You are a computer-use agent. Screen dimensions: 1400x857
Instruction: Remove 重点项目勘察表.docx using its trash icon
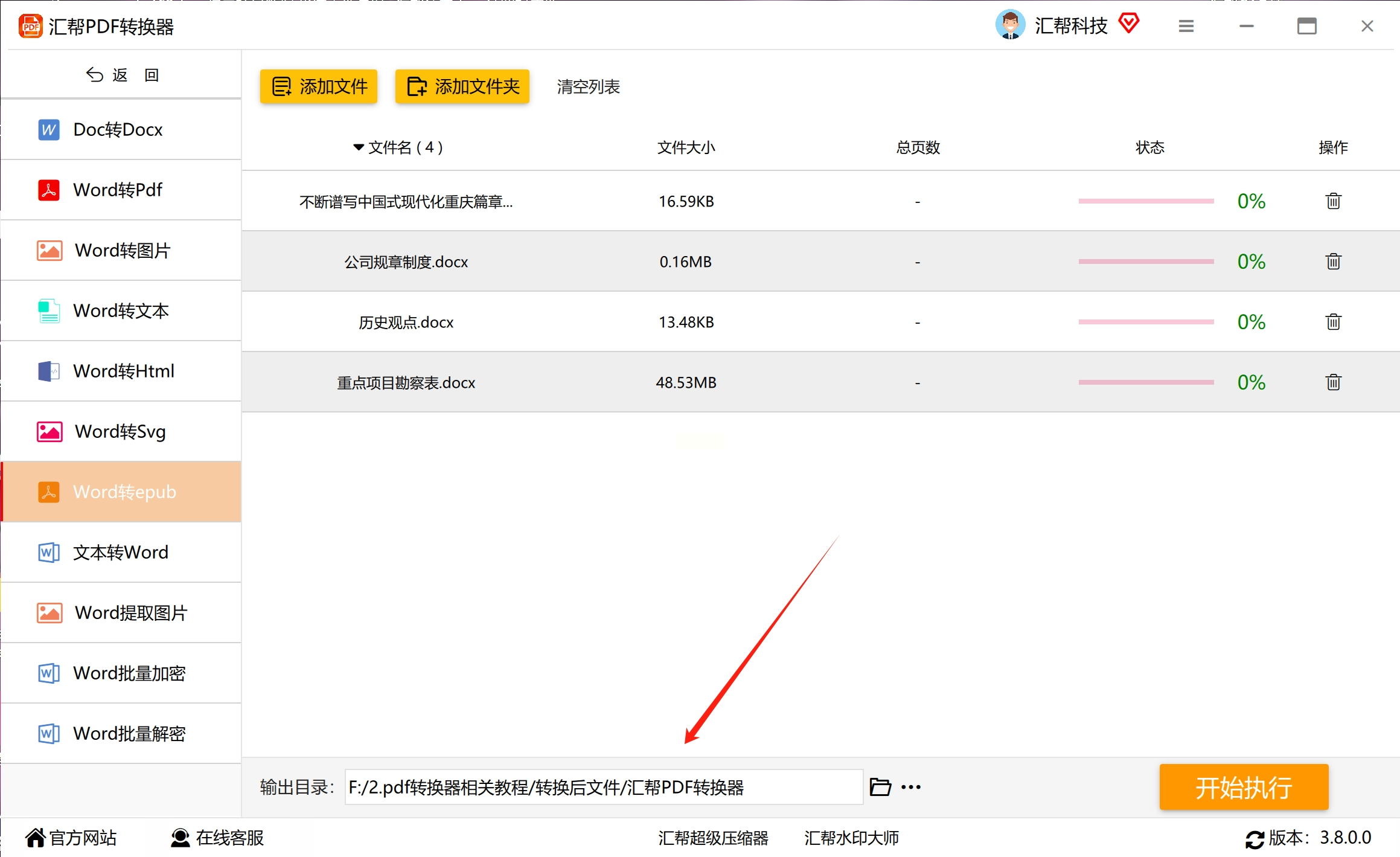[1333, 382]
